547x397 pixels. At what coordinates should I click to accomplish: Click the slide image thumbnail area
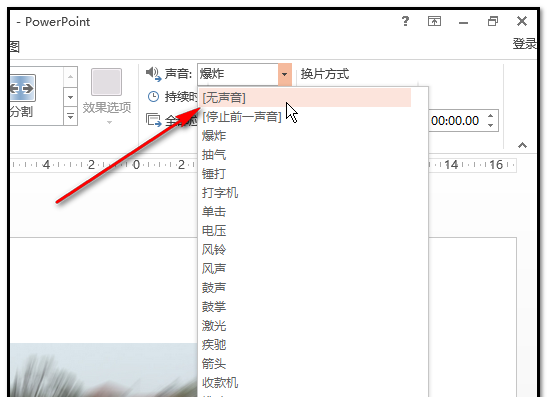[x=104, y=370]
